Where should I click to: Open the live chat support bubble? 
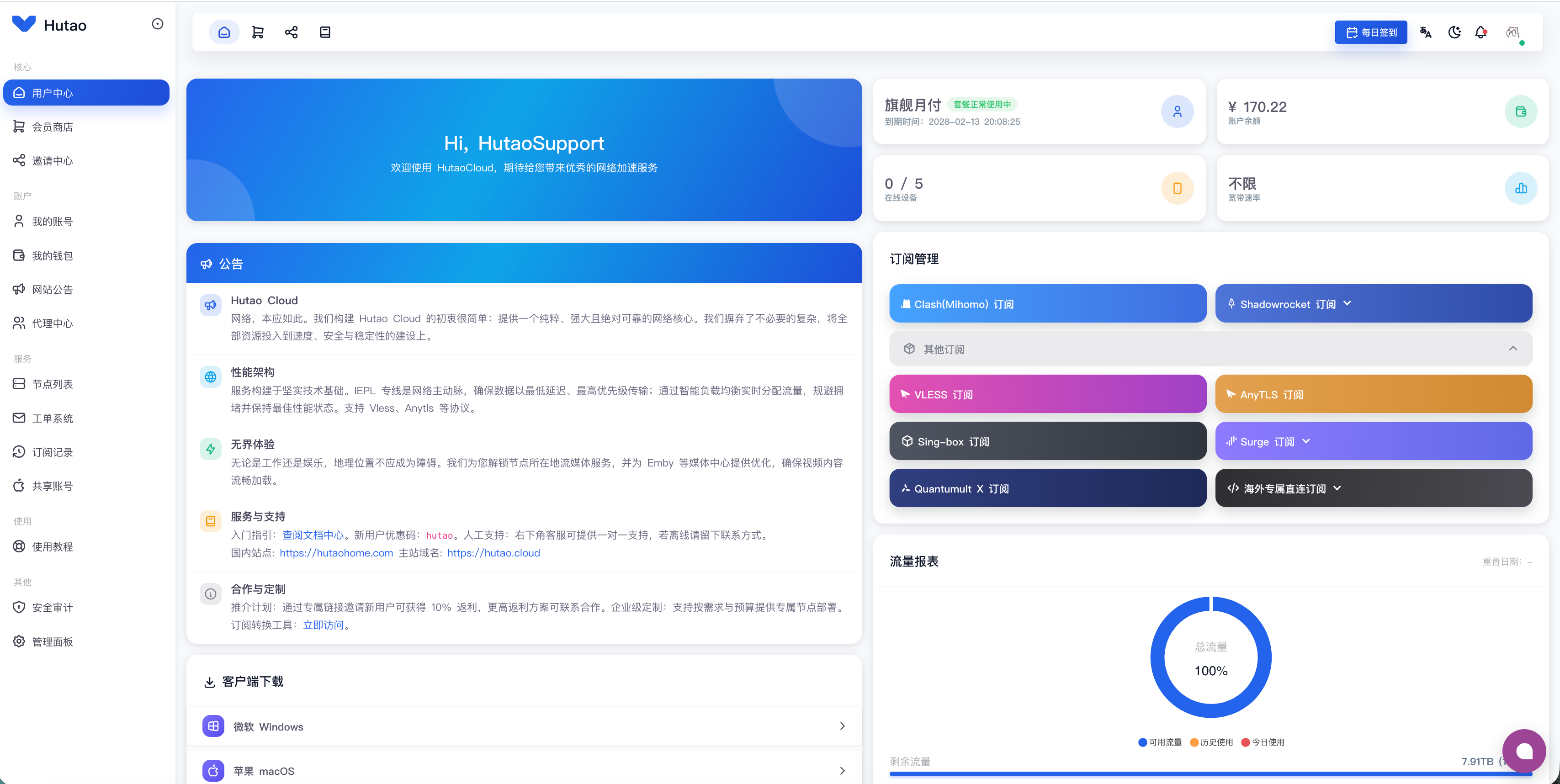[x=1524, y=751]
